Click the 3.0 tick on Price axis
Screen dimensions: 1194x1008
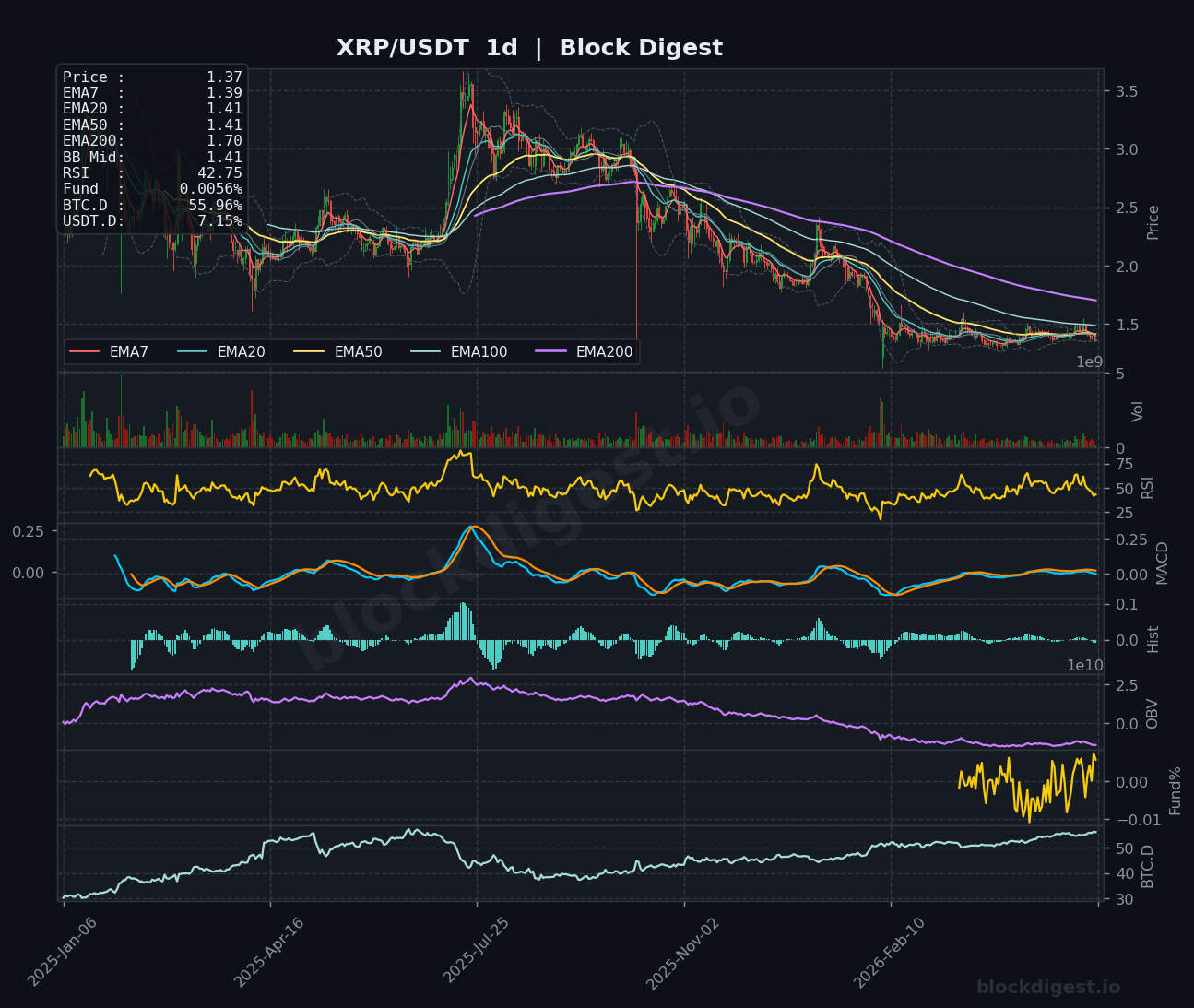(1126, 149)
